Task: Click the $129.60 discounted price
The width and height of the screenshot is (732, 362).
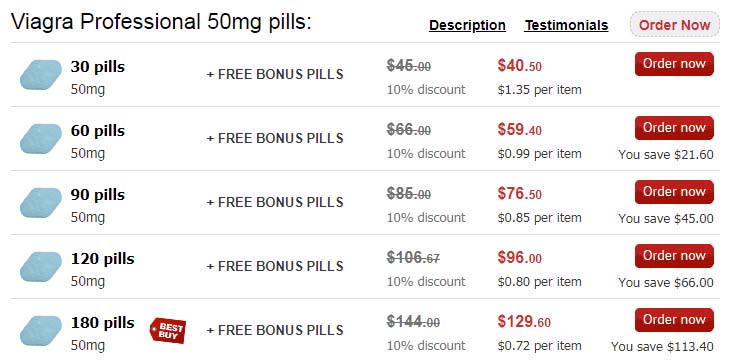Action: pyautogui.click(x=524, y=322)
